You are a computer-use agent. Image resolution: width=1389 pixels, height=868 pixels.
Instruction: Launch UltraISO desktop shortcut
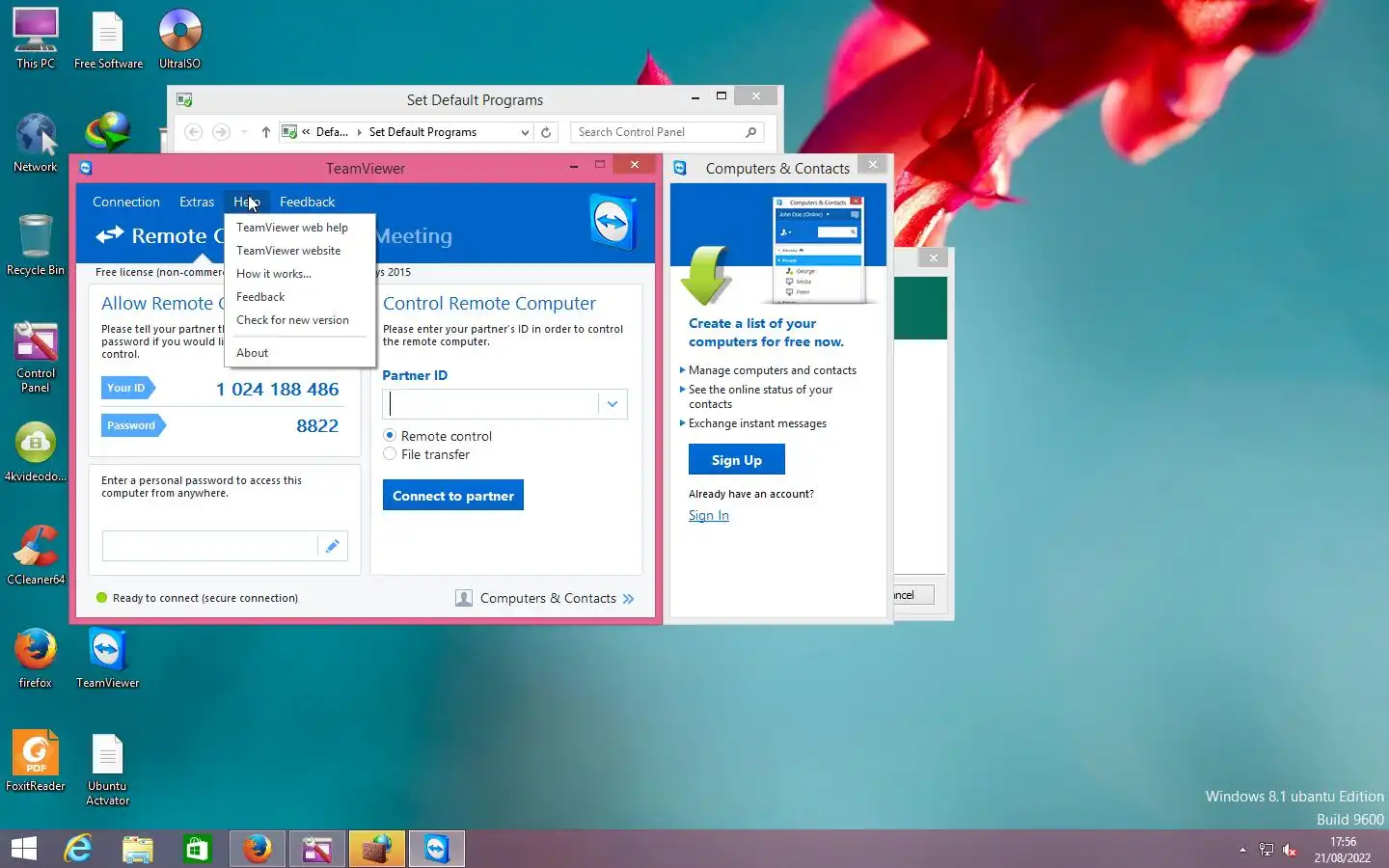pos(180,39)
